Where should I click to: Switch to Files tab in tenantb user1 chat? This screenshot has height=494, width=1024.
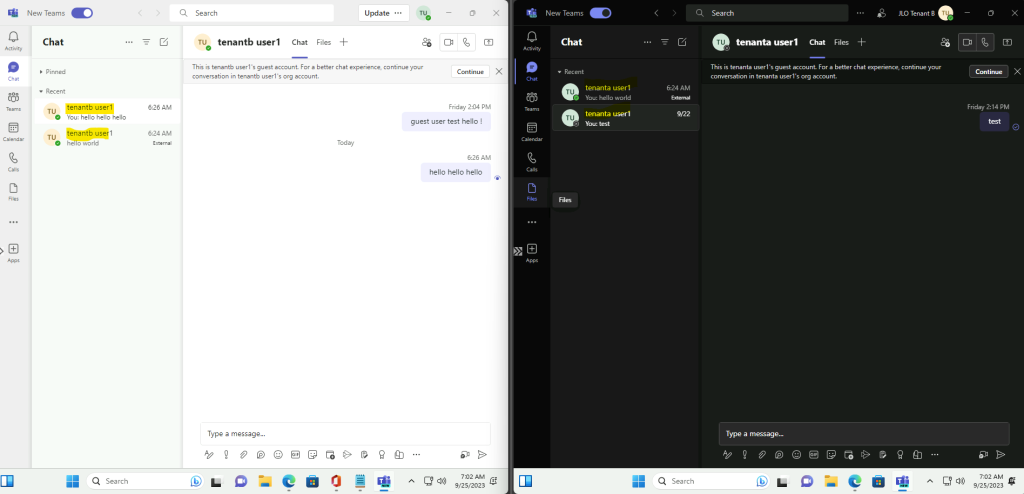click(323, 42)
